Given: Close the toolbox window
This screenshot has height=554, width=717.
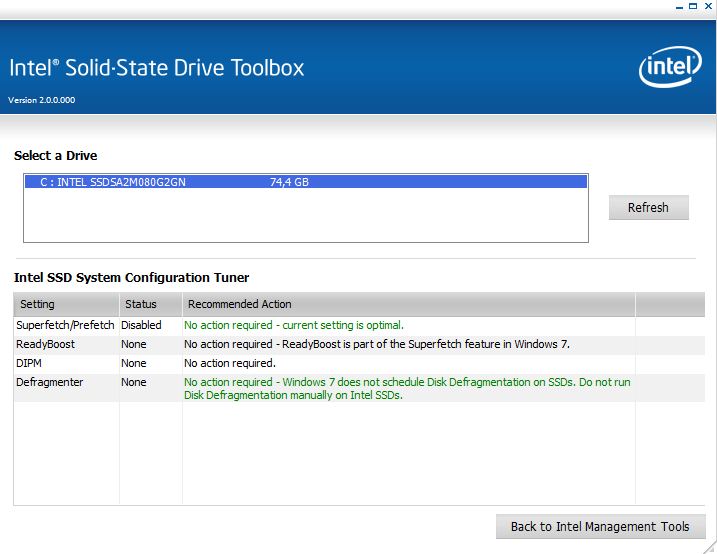Looking at the screenshot, I should (x=708, y=6).
